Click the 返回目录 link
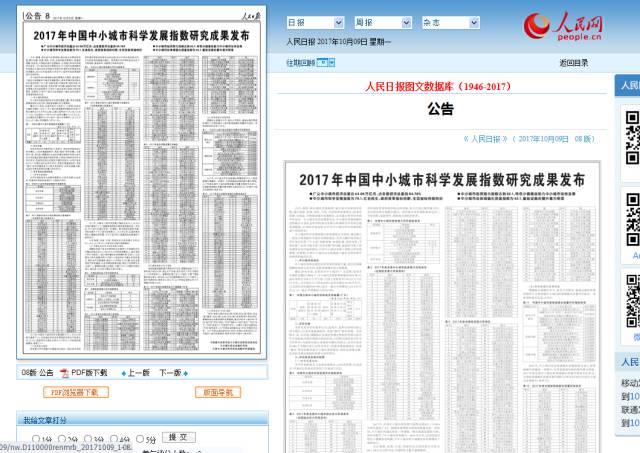640x453 pixels. click(x=573, y=63)
